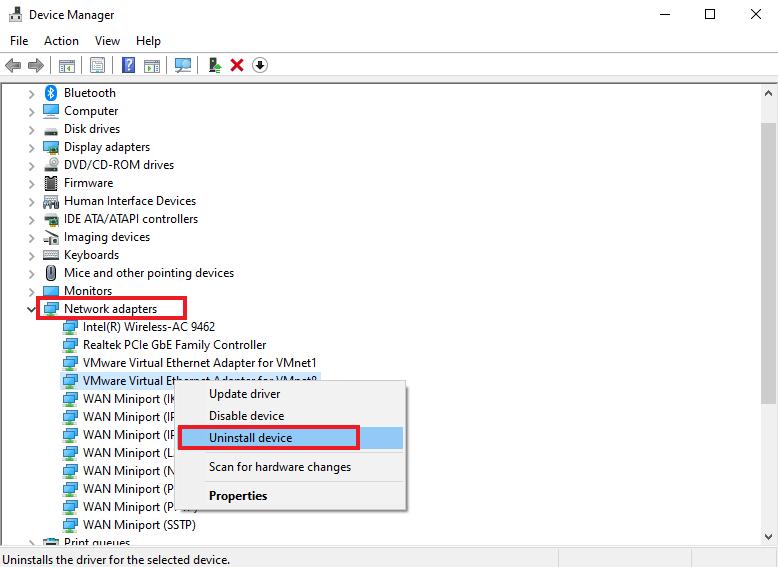This screenshot has width=778, height=567.
Task: Open the Help menu
Action: pyautogui.click(x=148, y=41)
